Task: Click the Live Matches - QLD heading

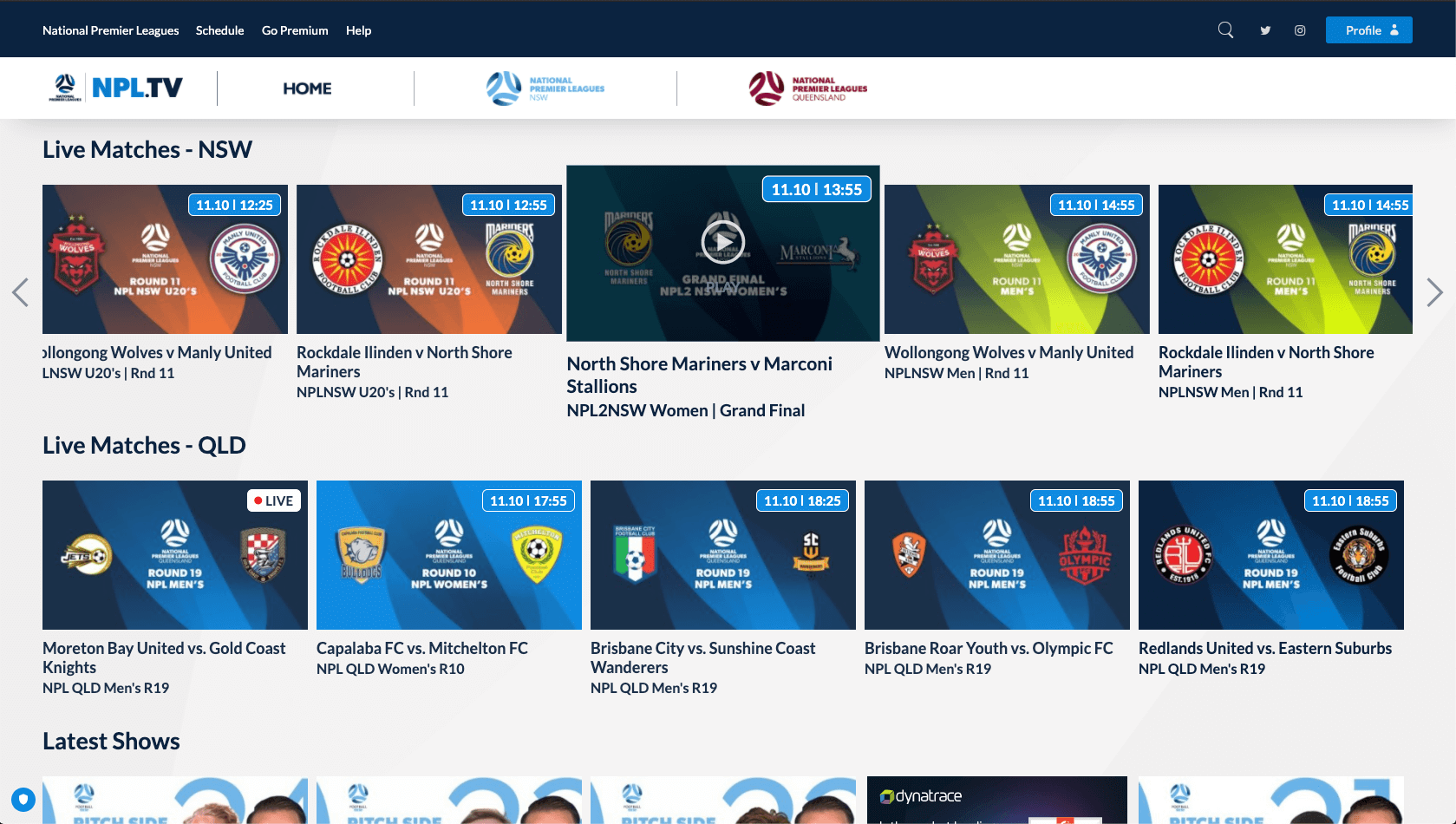Action: pyautogui.click(x=144, y=446)
